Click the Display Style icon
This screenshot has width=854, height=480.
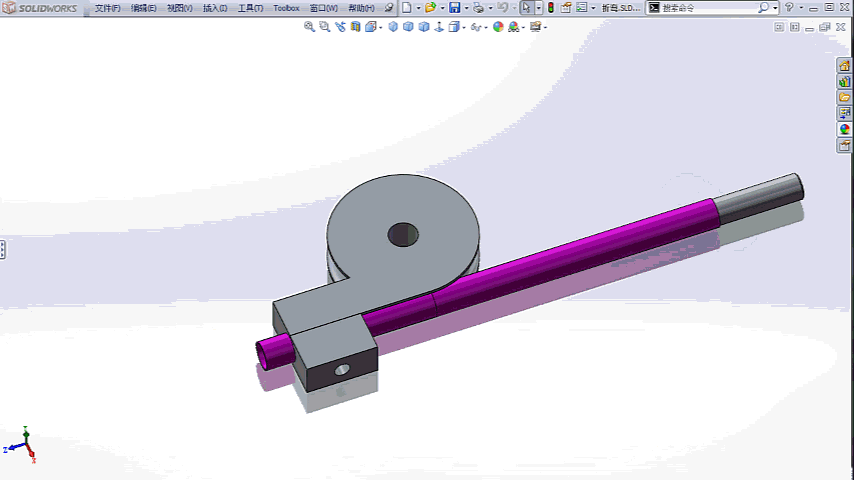[454, 27]
